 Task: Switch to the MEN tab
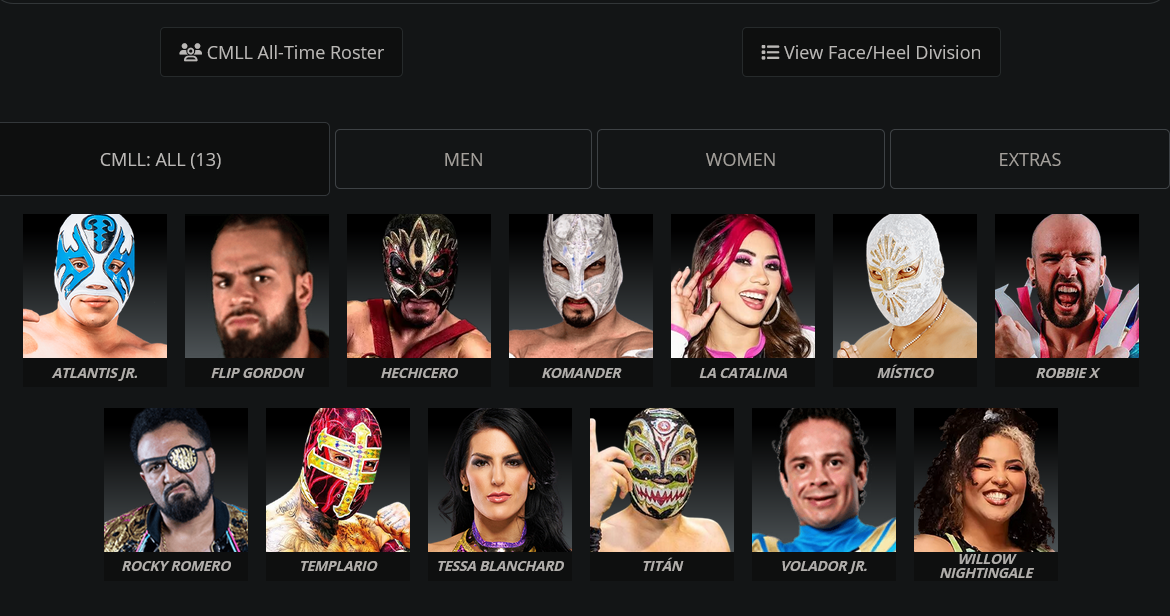pyautogui.click(x=463, y=159)
